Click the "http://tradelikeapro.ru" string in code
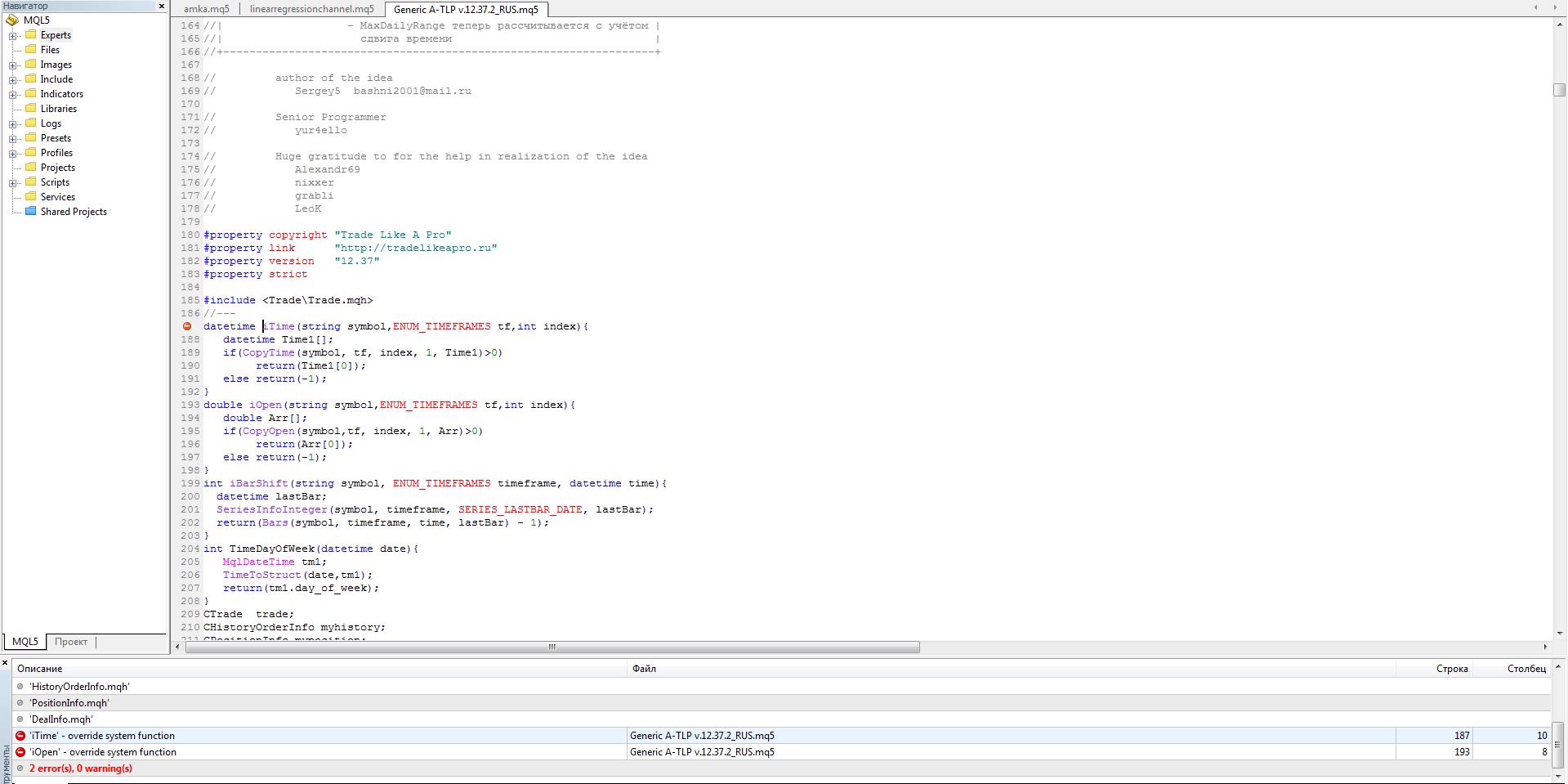1568x784 pixels. click(x=416, y=248)
